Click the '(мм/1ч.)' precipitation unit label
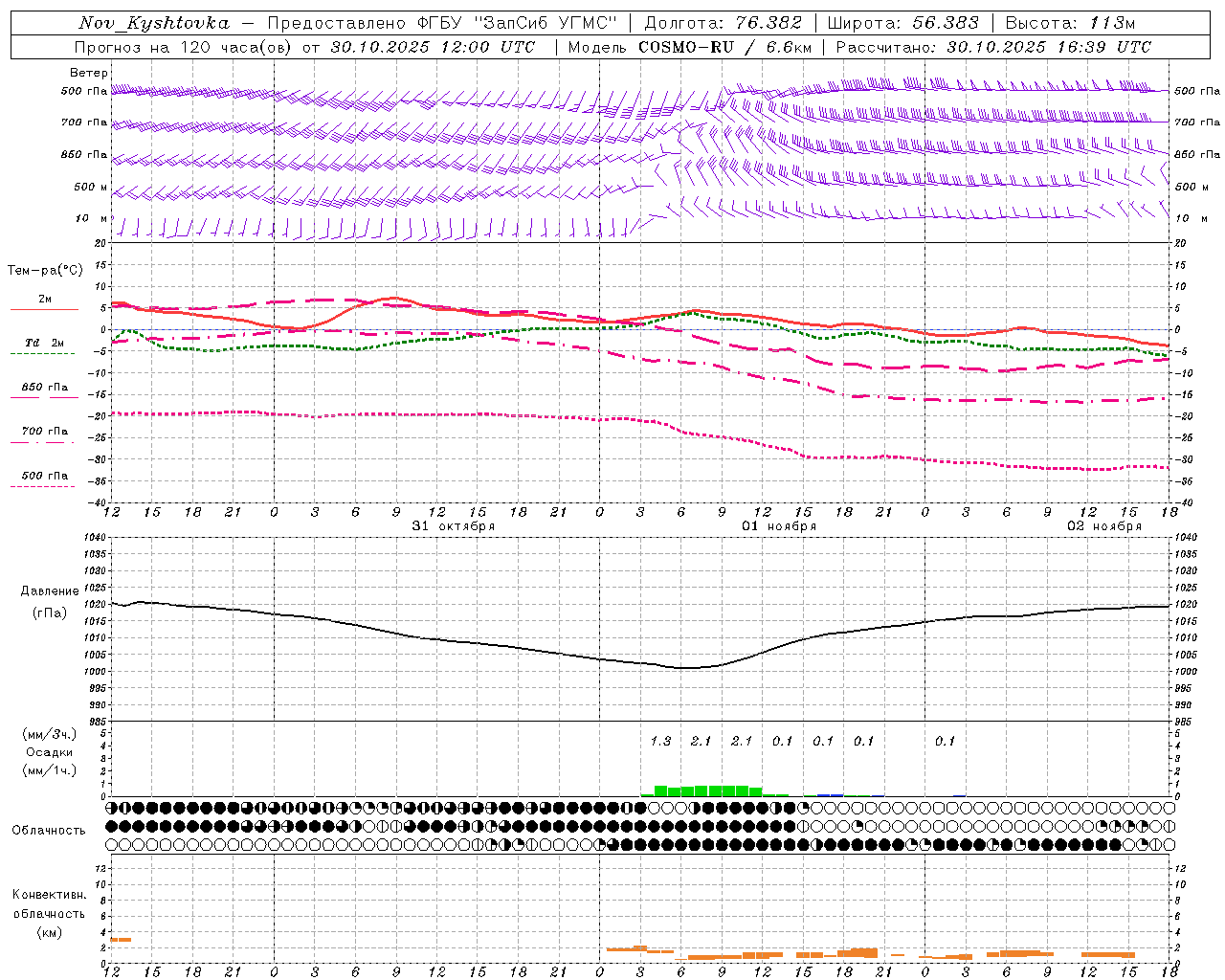Viewport: 1225px width, 980px height. click(50, 770)
